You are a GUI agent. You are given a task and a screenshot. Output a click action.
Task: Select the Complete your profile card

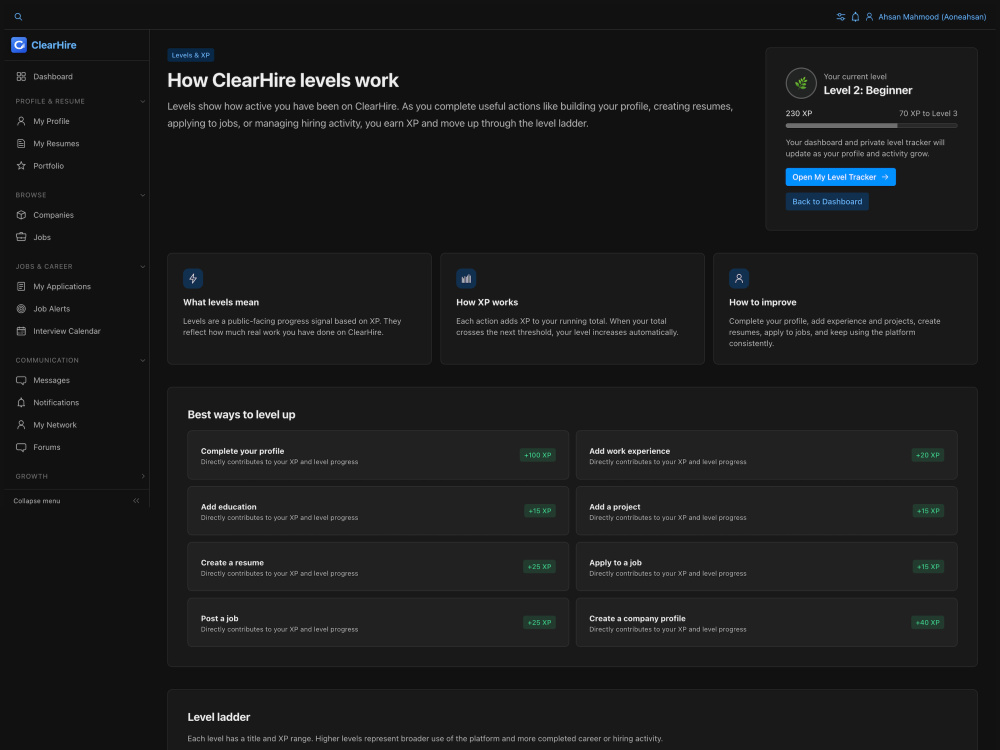[378, 455]
